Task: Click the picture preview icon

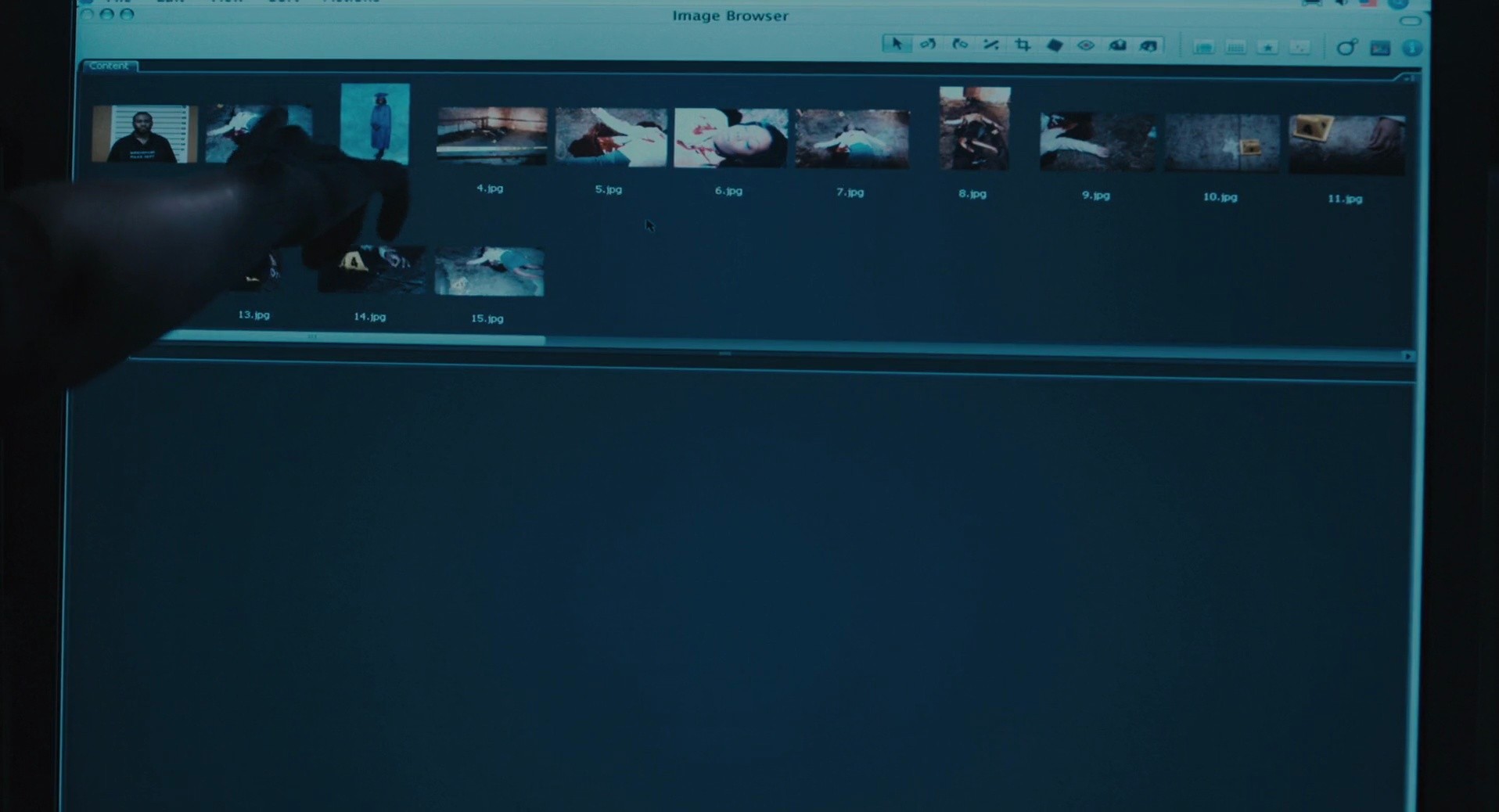Action: (x=1380, y=49)
